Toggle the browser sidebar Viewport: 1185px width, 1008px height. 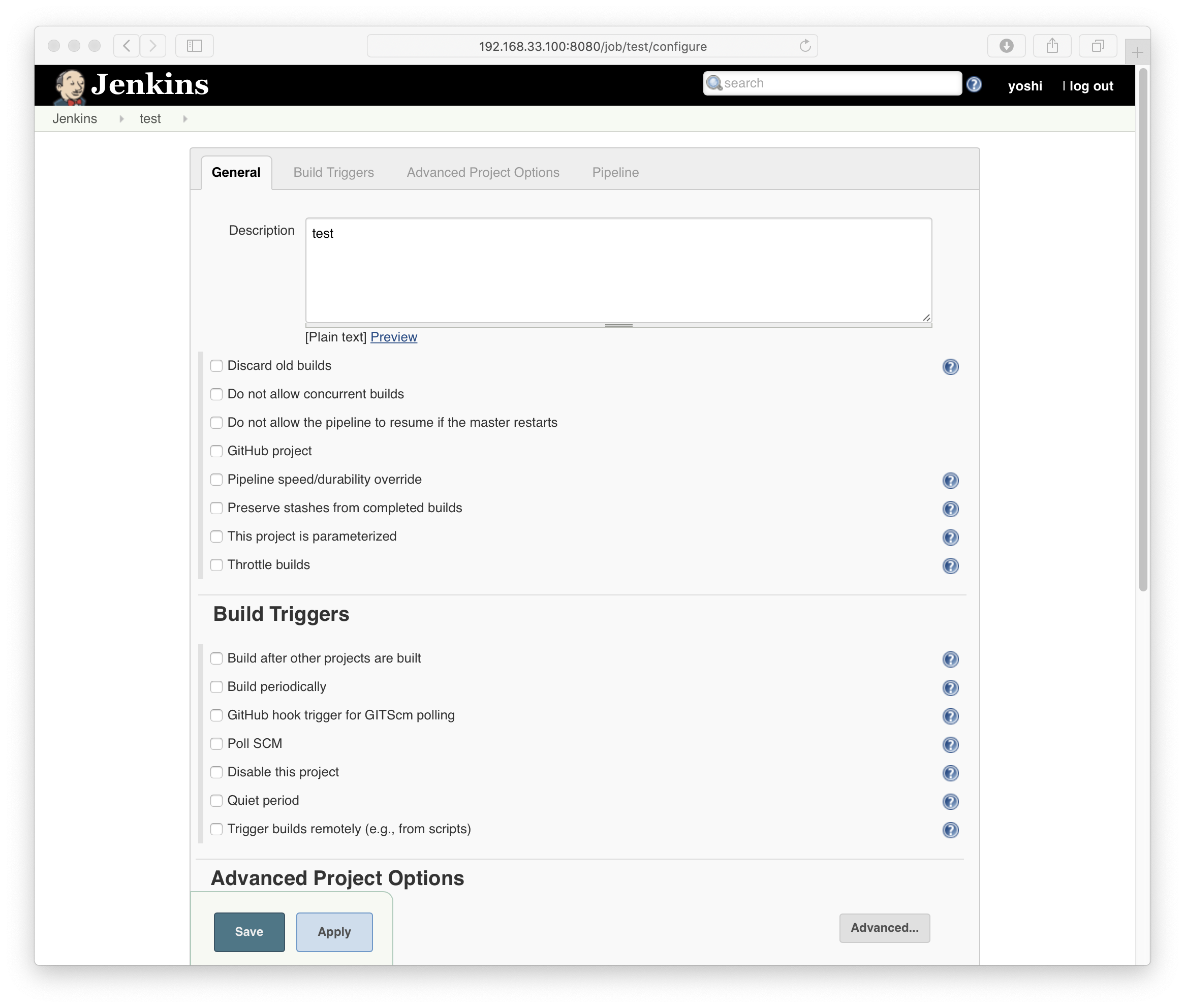tap(194, 46)
